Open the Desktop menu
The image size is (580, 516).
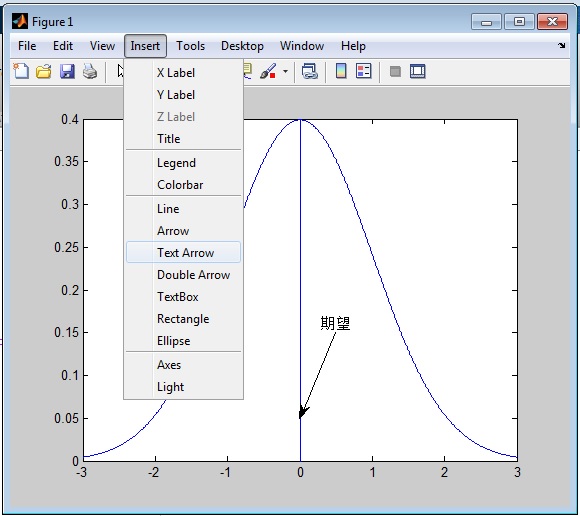pos(242,46)
